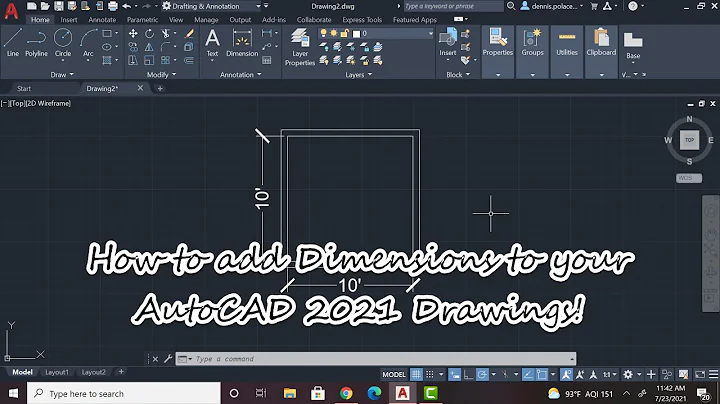Click the command line input field
The height and width of the screenshot is (404, 720).
tap(376, 359)
